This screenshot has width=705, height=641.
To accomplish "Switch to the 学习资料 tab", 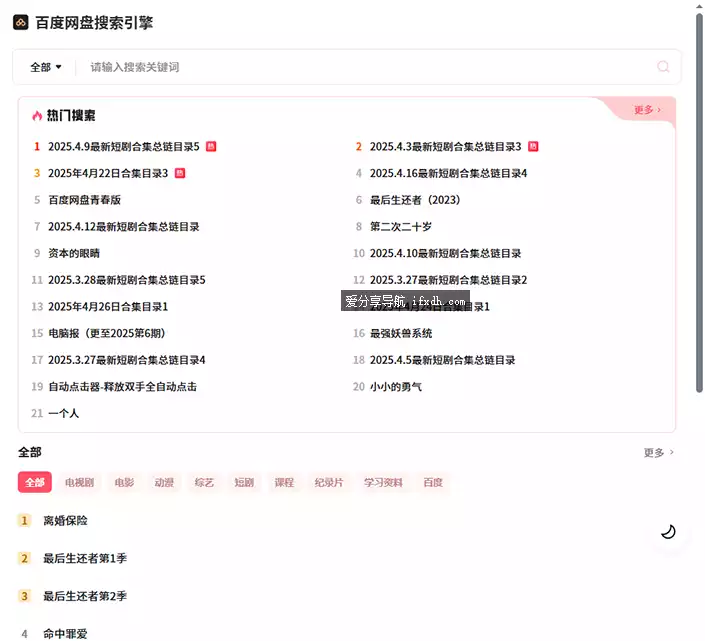I will click(383, 482).
